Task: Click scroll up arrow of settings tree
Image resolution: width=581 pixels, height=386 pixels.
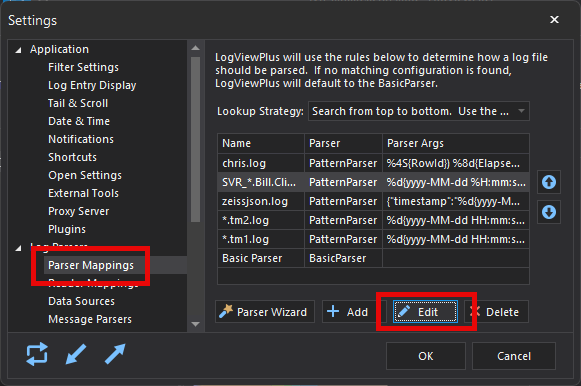Action: [195, 48]
